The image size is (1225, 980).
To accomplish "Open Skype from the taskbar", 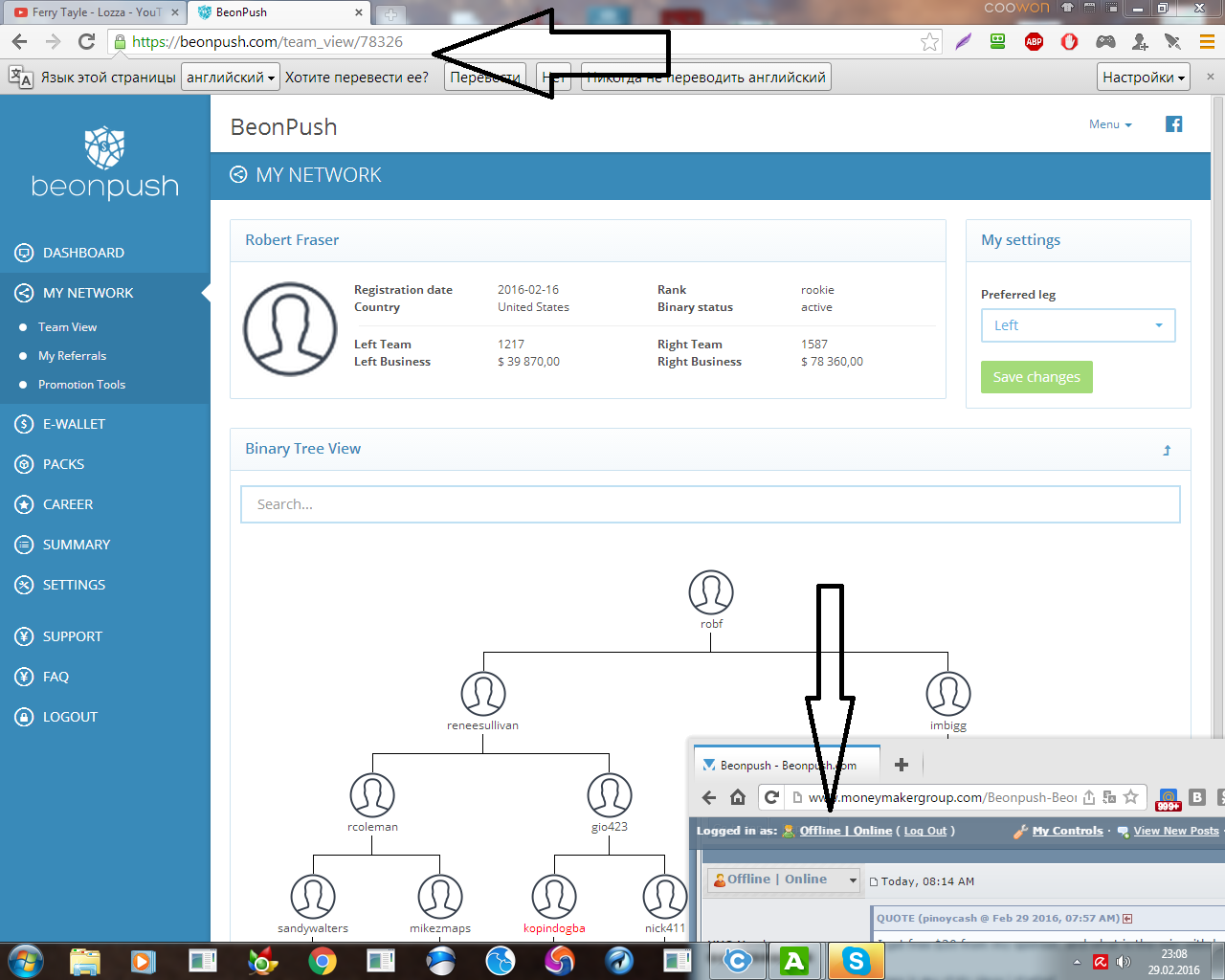I will click(856, 960).
